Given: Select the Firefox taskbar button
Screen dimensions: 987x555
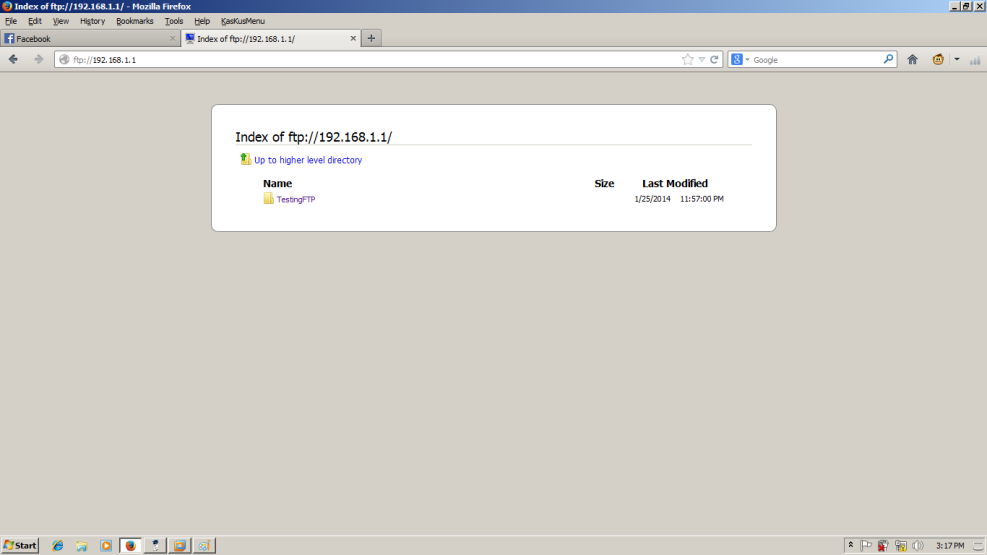Looking at the screenshot, I should (x=130, y=546).
